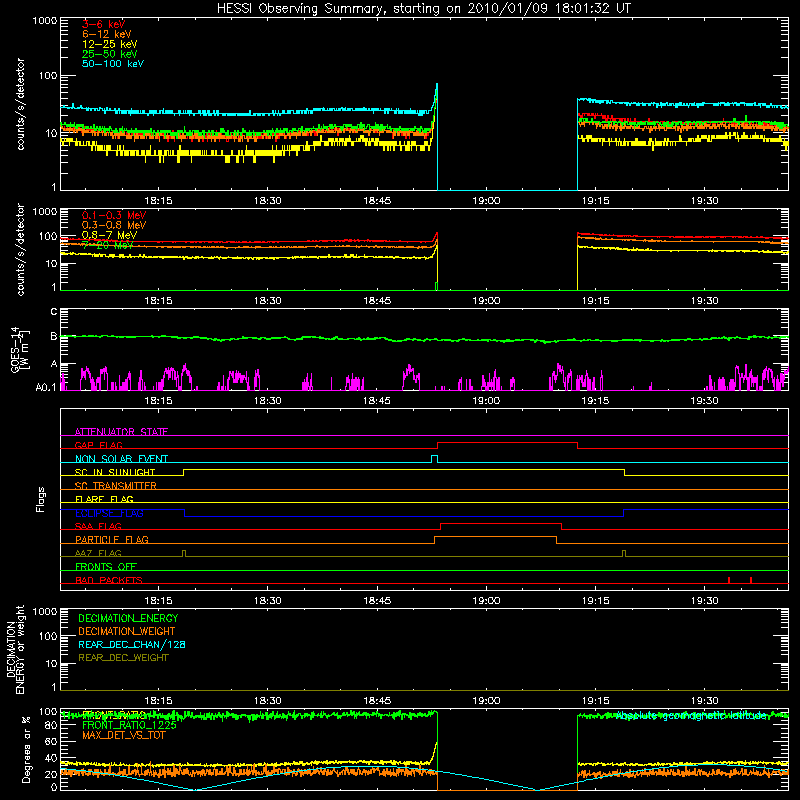Select the '12-25 keV' legend entry

pos(109,44)
